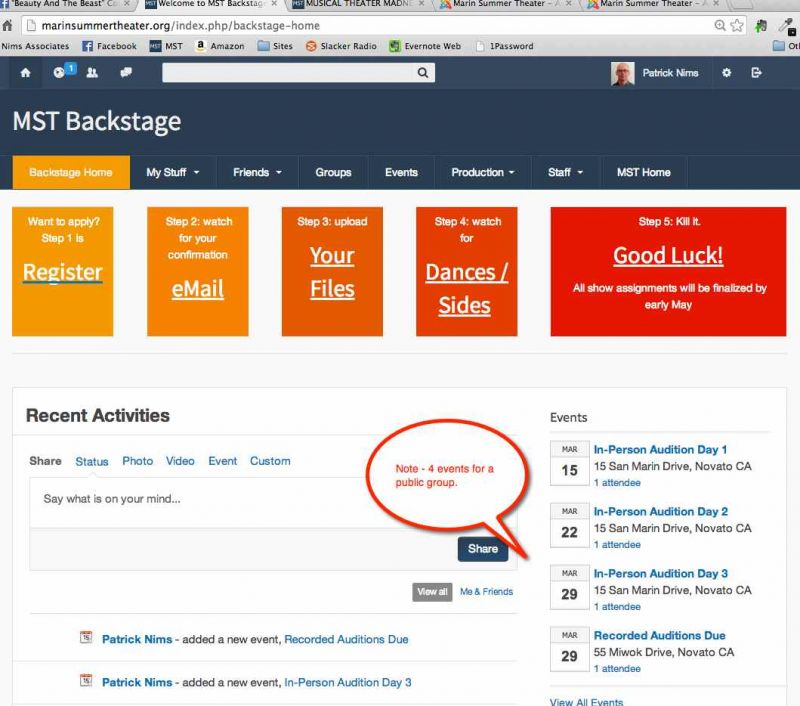This screenshot has height=706, width=800.
Task: Open the Production dropdown menu
Action: tap(482, 172)
